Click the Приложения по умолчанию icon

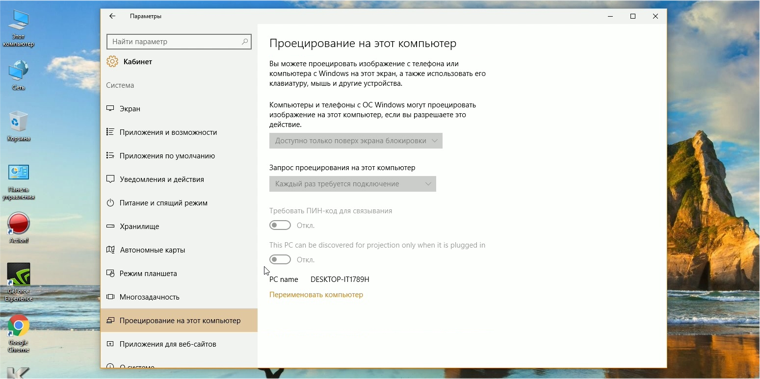pyautogui.click(x=110, y=156)
